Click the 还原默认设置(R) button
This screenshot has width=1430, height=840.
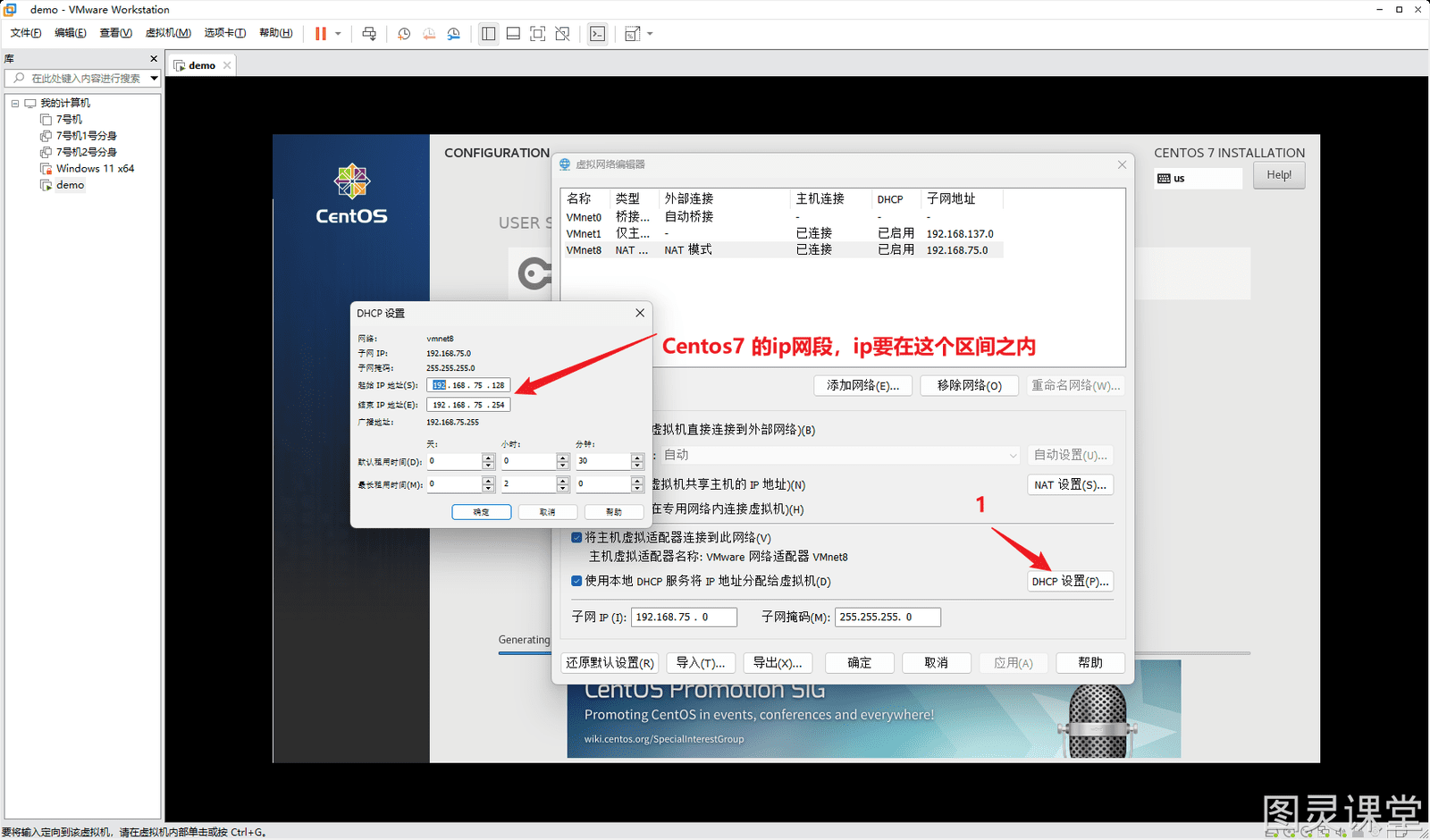click(610, 663)
